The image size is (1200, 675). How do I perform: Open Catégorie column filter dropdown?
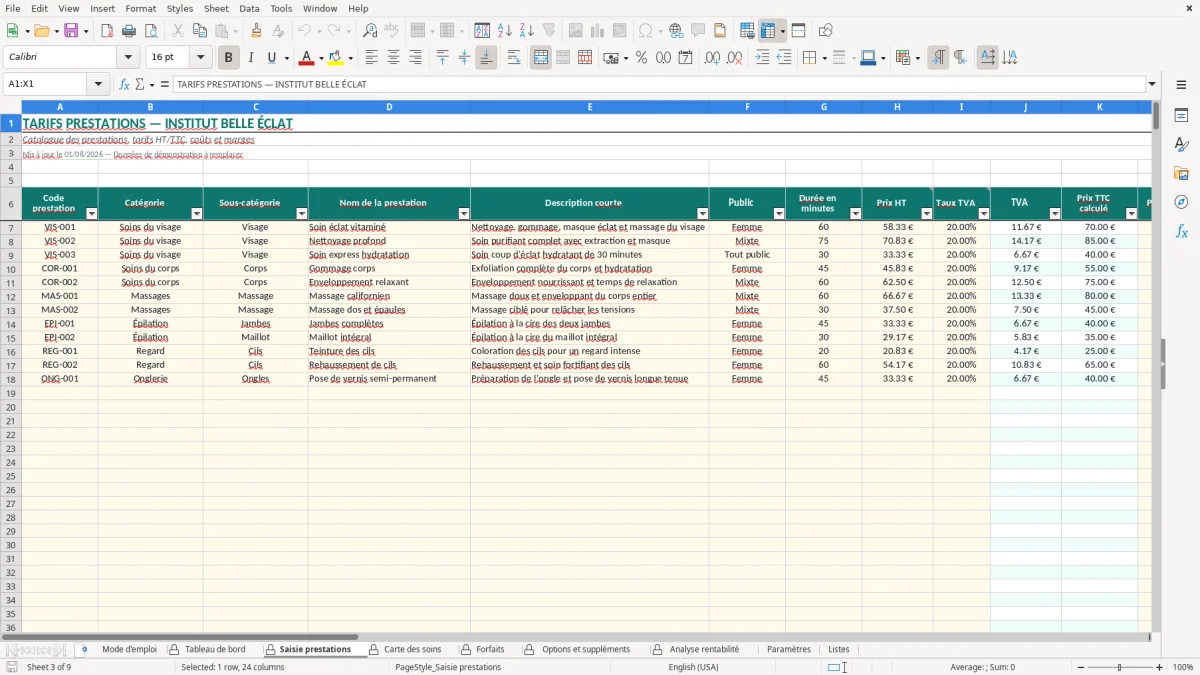(196, 214)
